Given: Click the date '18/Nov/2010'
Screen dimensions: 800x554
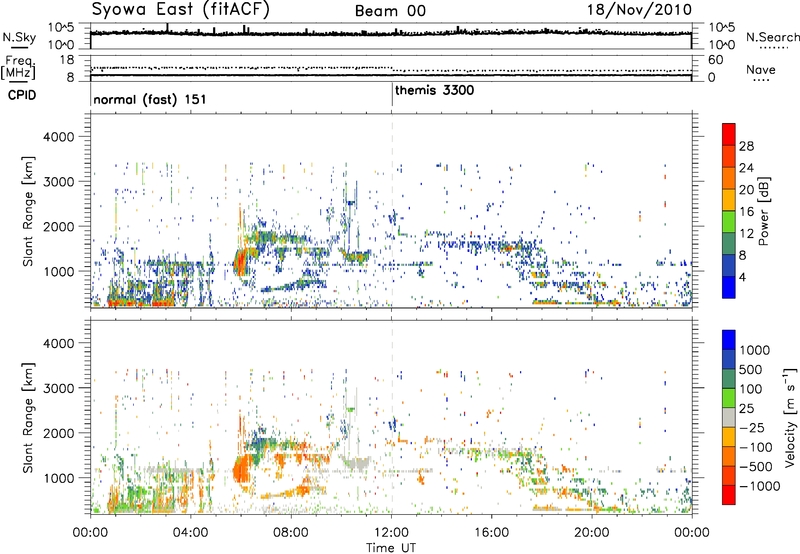Looking at the screenshot, I should [x=639, y=9].
